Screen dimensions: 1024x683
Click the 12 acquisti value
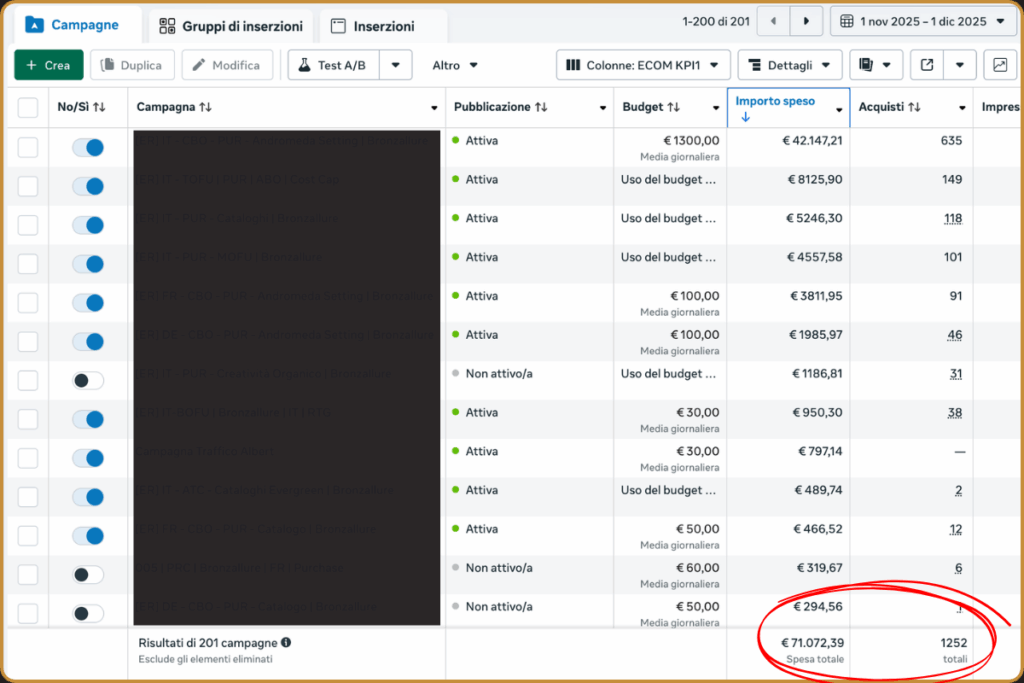coord(956,530)
